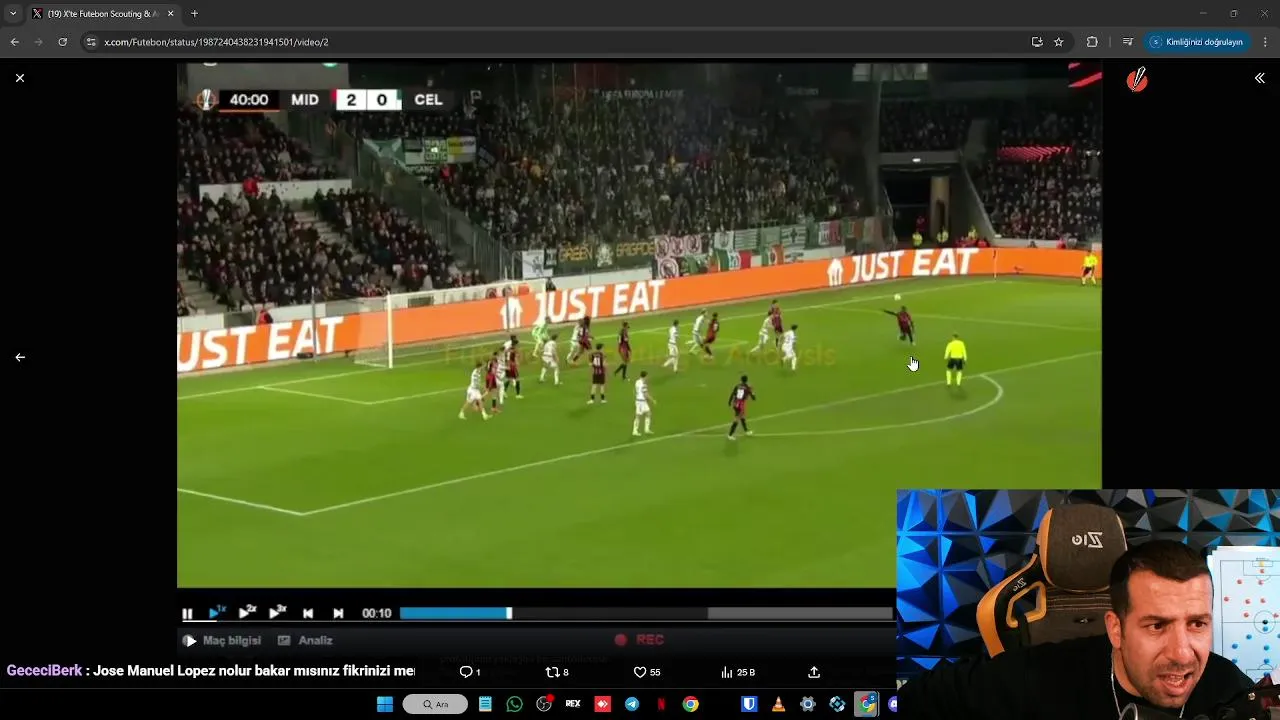The height and width of the screenshot is (720, 1280).
Task: Install app icon in address bar
Action: pyautogui.click(x=1037, y=42)
